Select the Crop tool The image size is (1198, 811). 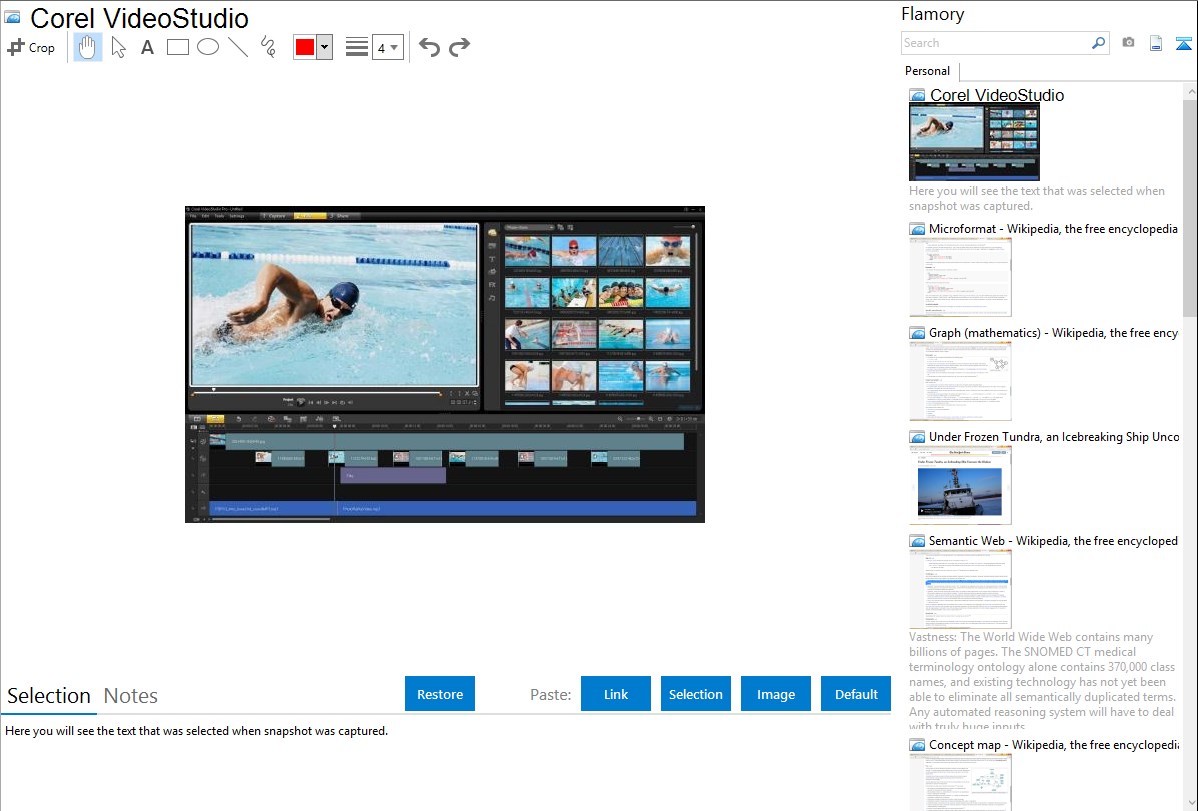tap(31, 47)
